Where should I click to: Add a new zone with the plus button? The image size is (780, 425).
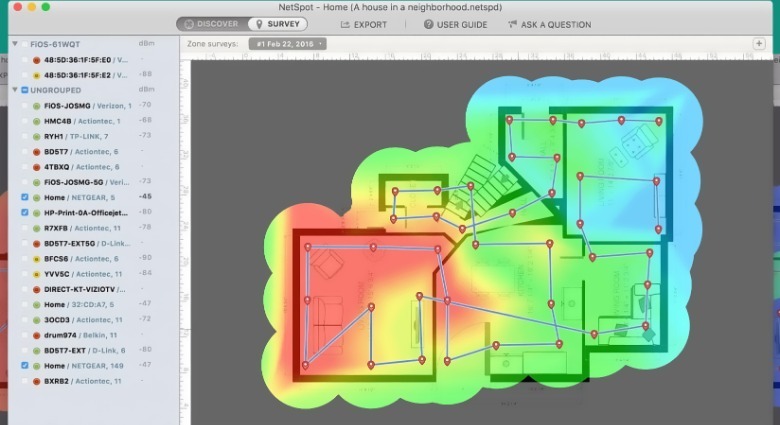click(759, 44)
